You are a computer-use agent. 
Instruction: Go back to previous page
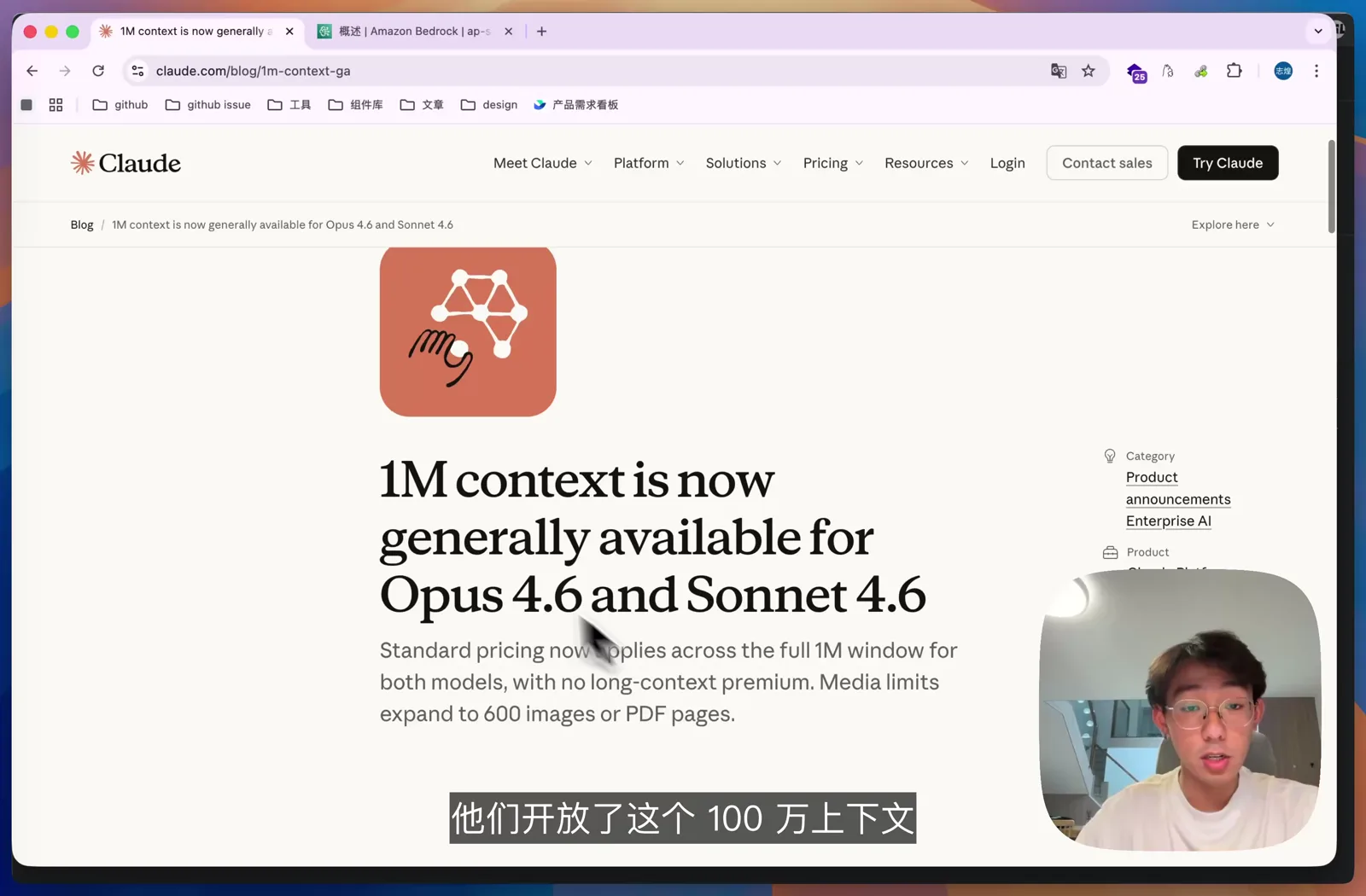coord(32,71)
